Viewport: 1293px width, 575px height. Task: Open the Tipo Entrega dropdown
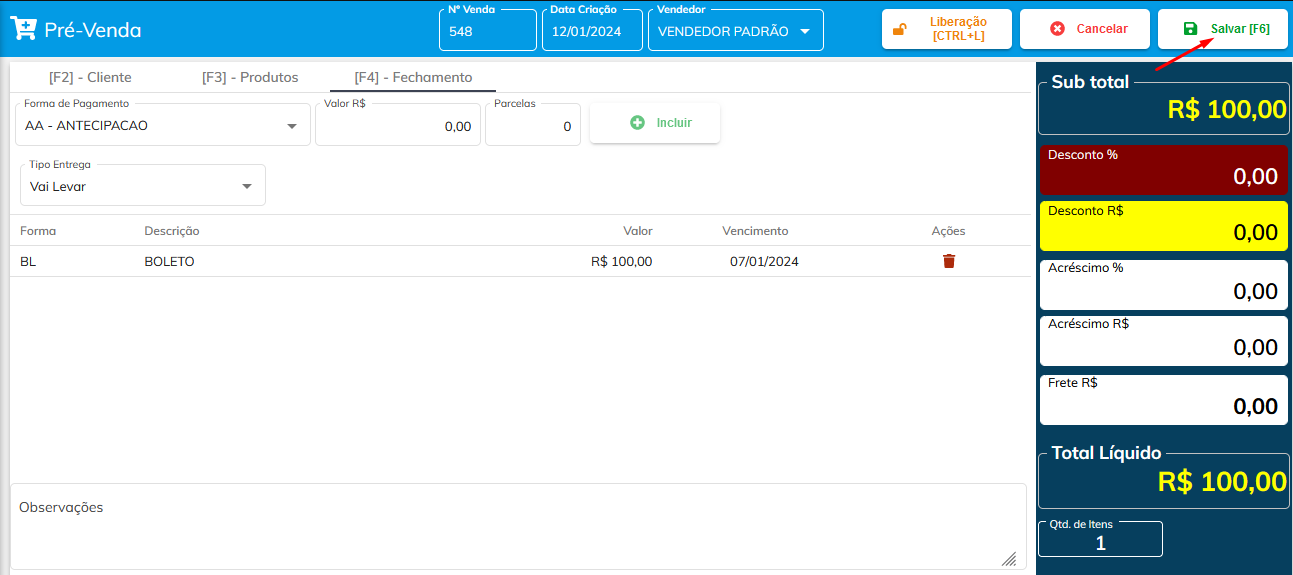click(x=143, y=185)
